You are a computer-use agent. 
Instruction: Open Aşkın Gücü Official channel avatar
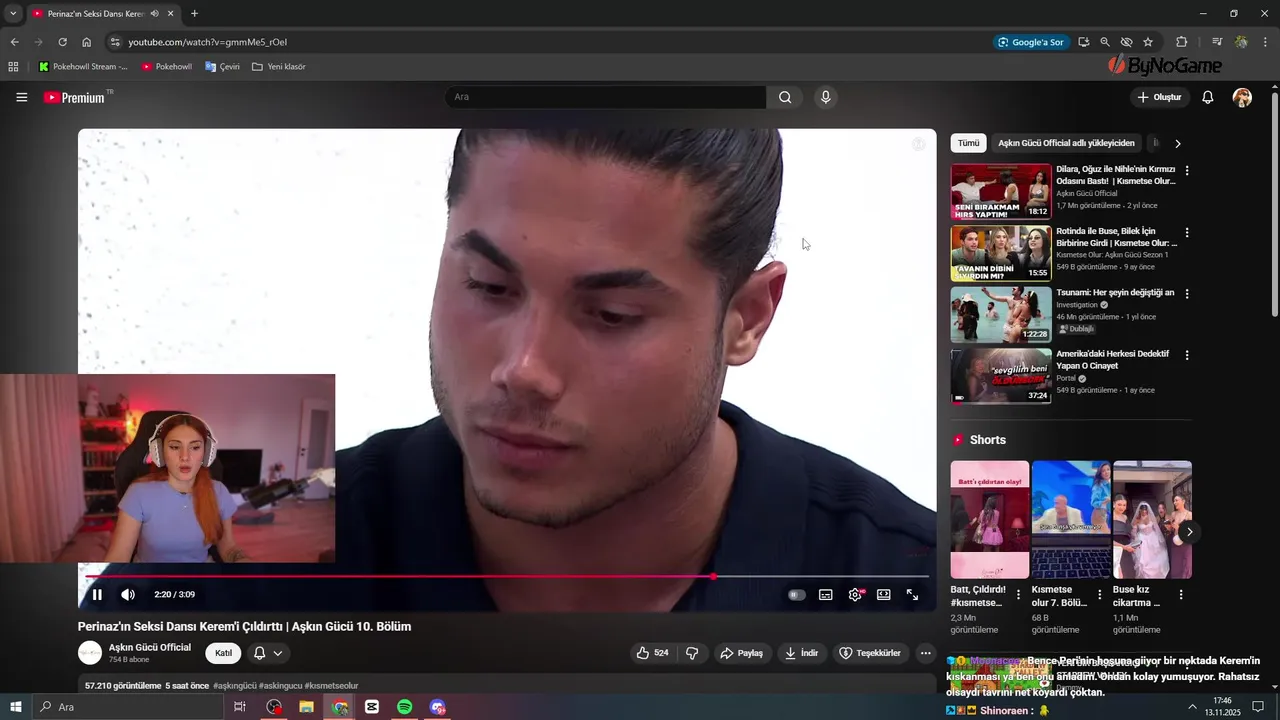coord(90,653)
